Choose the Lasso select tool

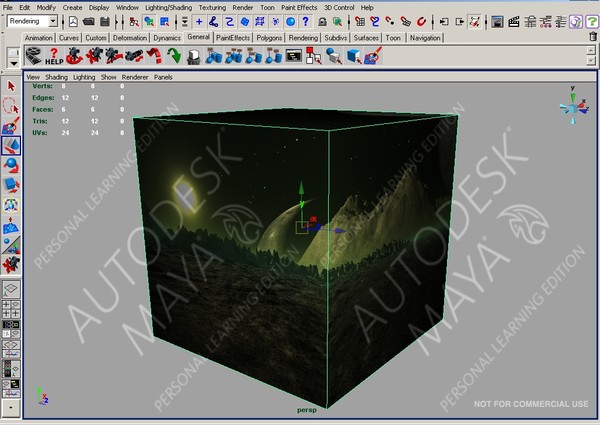click(11, 106)
